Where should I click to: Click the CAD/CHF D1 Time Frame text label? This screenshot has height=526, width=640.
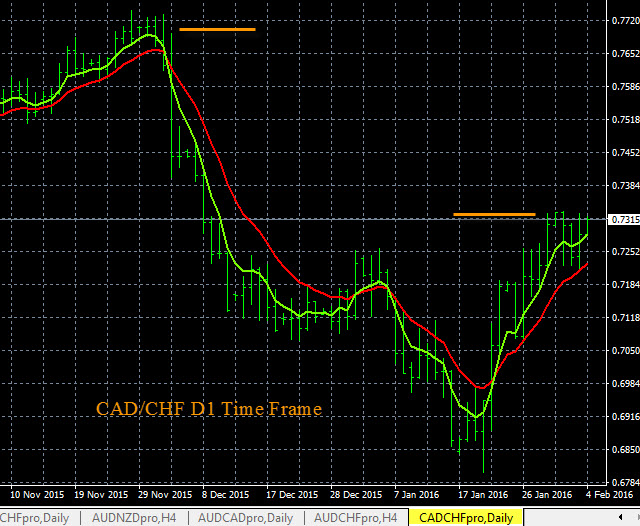(208, 409)
